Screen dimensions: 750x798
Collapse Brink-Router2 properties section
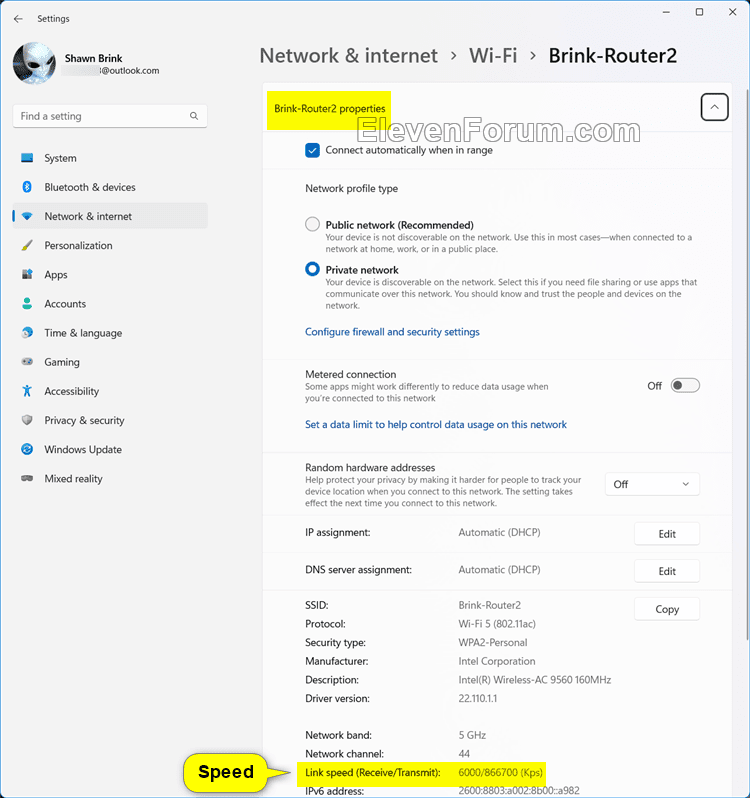click(714, 107)
